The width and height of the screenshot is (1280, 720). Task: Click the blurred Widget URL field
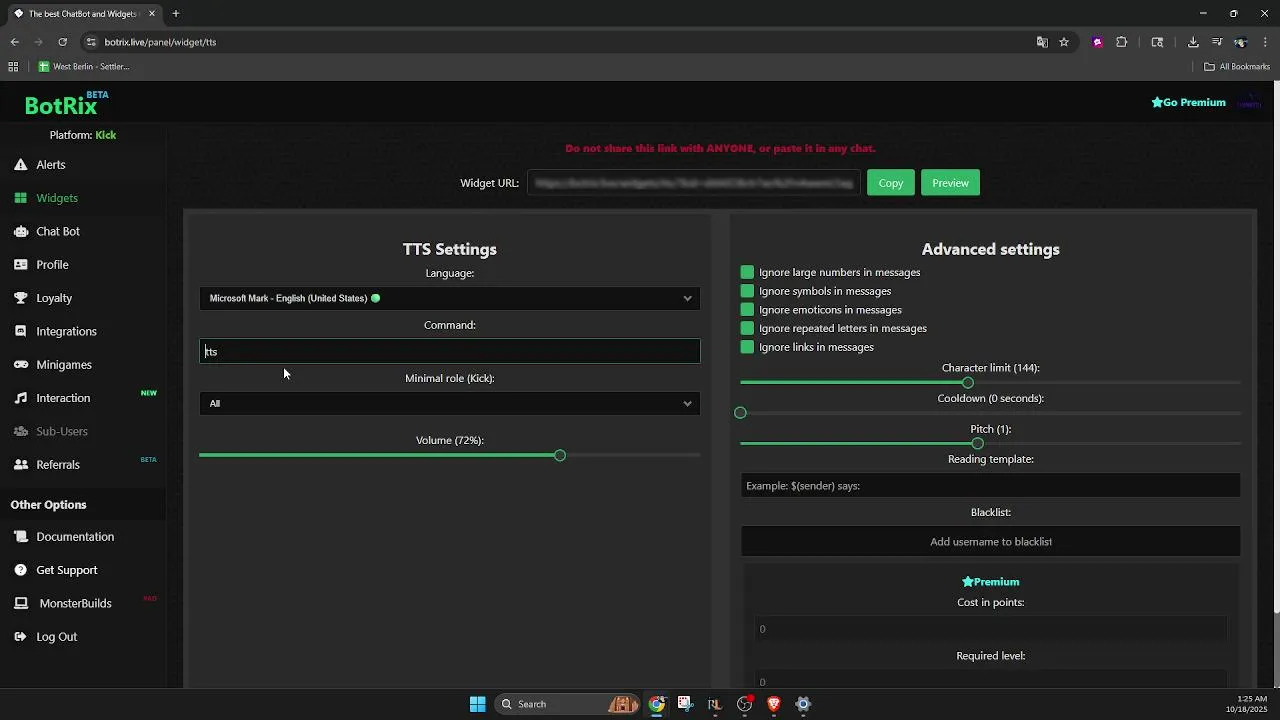(694, 183)
